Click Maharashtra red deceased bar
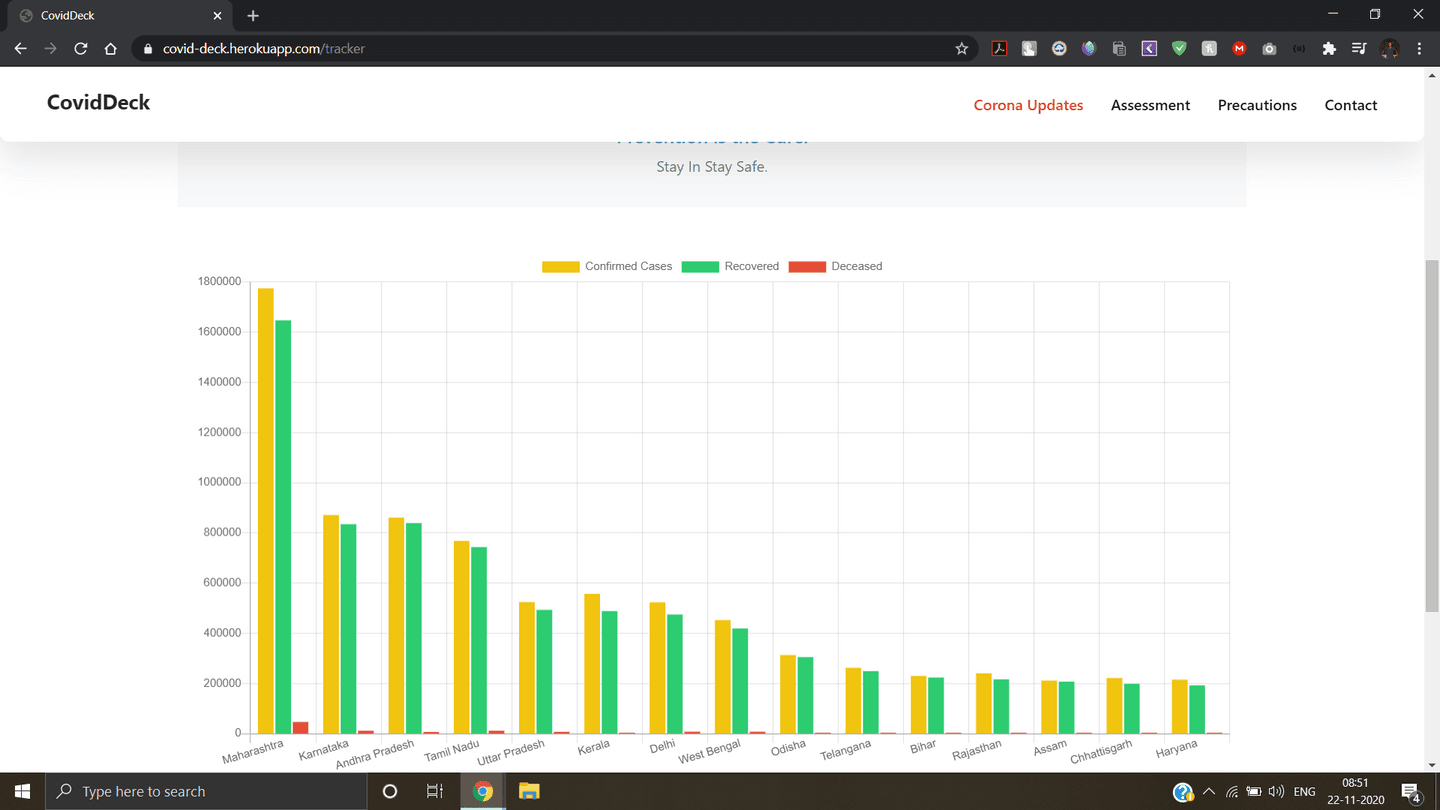Viewport: 1440px width, 810px height. [x=300, y=728]
